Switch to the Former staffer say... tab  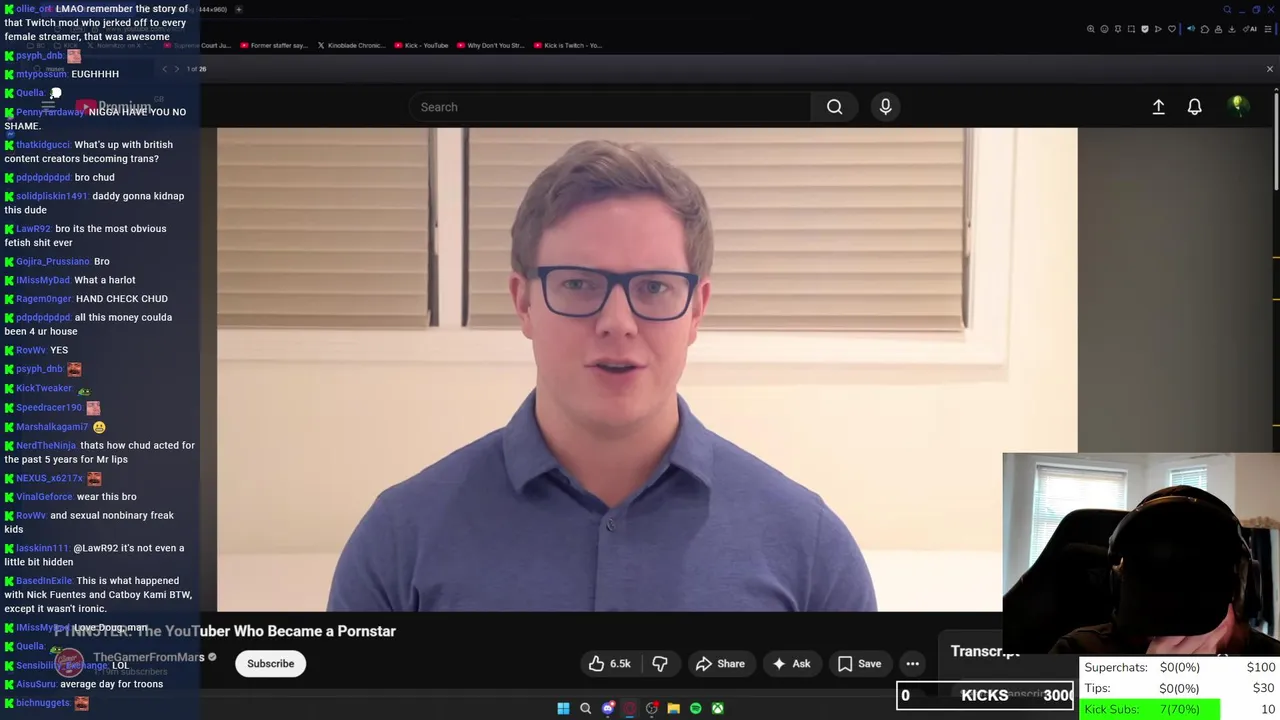click(x=274, y=45)
